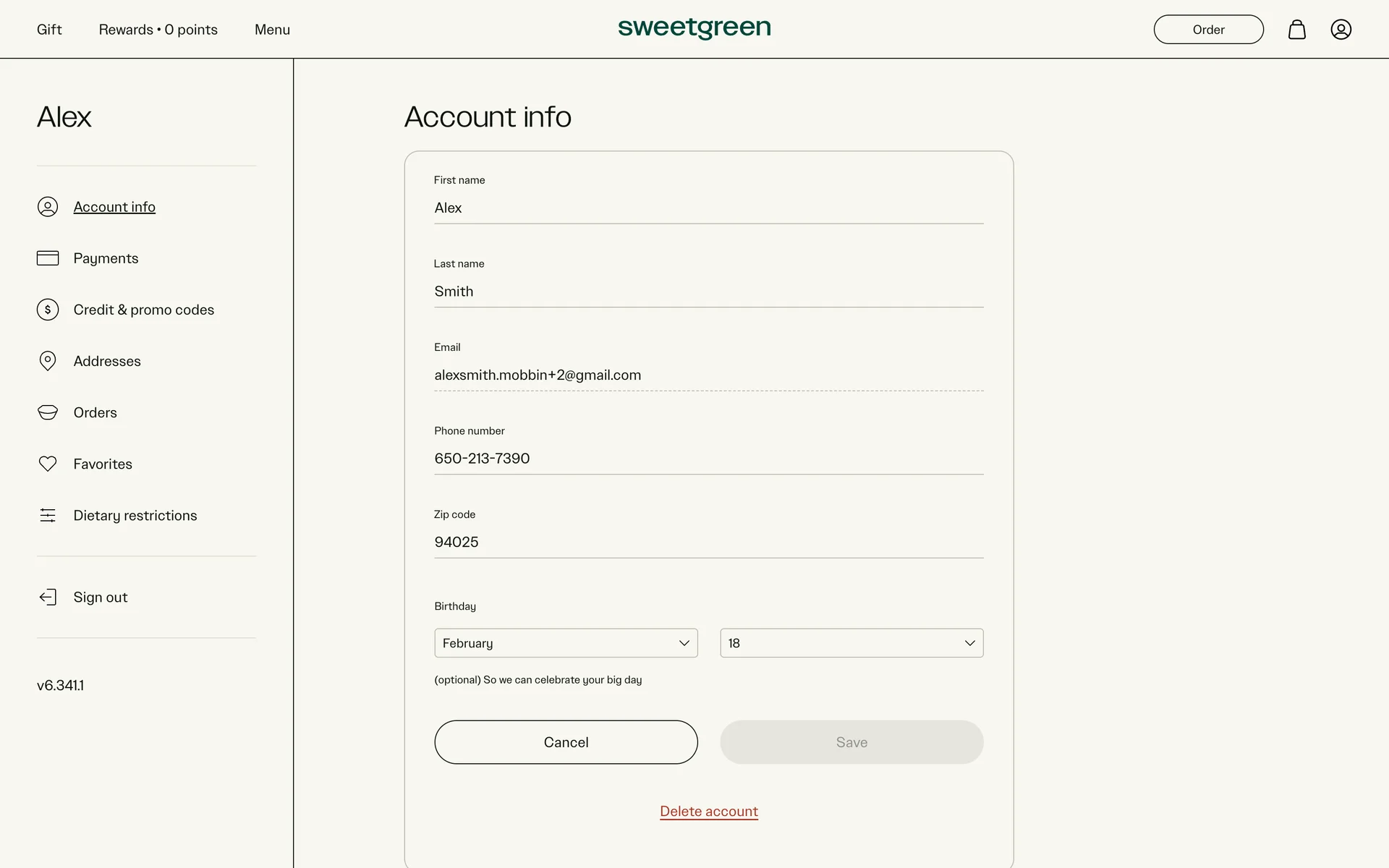The height and width of the screenshot is (868, 1389).
Task: Open the birthday month dropdown
Action: point(566,643)
